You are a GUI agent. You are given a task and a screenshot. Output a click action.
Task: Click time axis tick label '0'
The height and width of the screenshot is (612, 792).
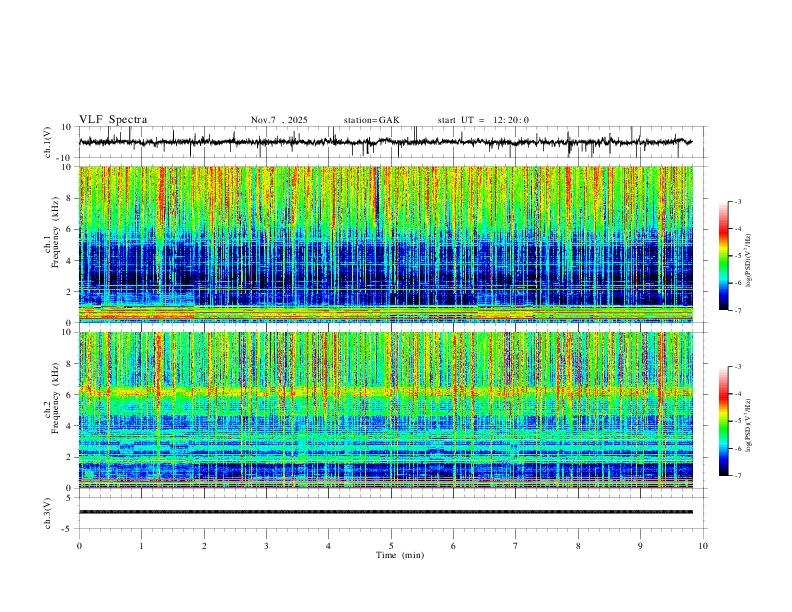click(79, 546)
